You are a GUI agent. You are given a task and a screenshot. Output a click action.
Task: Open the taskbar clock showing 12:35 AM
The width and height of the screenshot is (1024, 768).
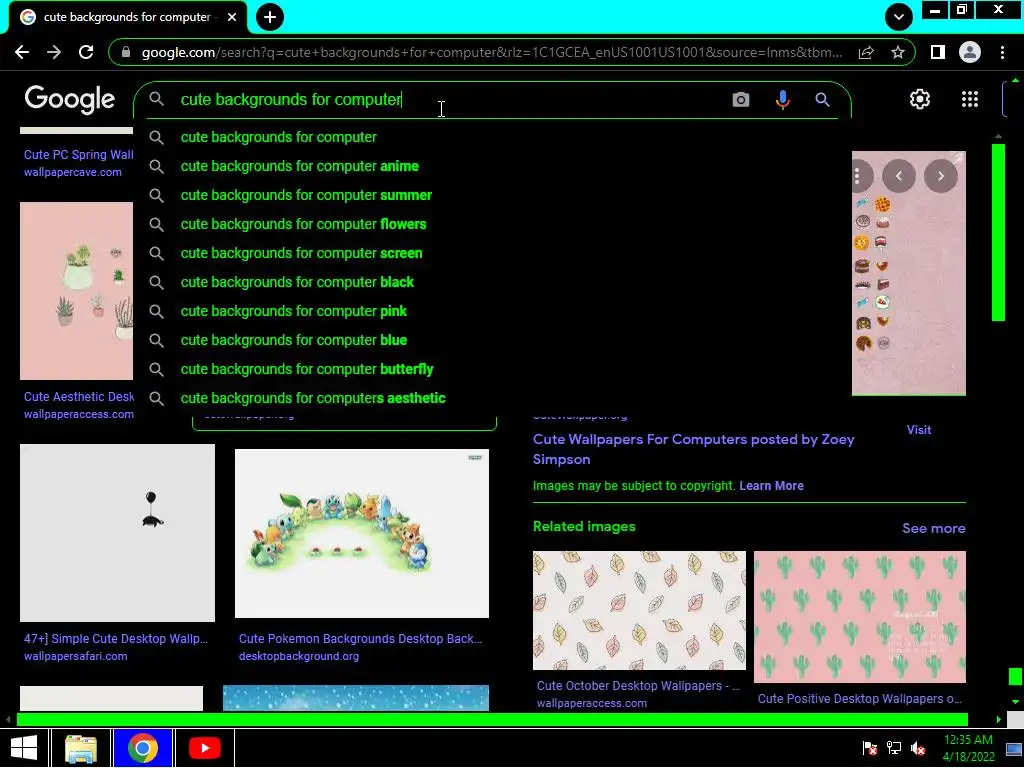[x=968, y=748]
